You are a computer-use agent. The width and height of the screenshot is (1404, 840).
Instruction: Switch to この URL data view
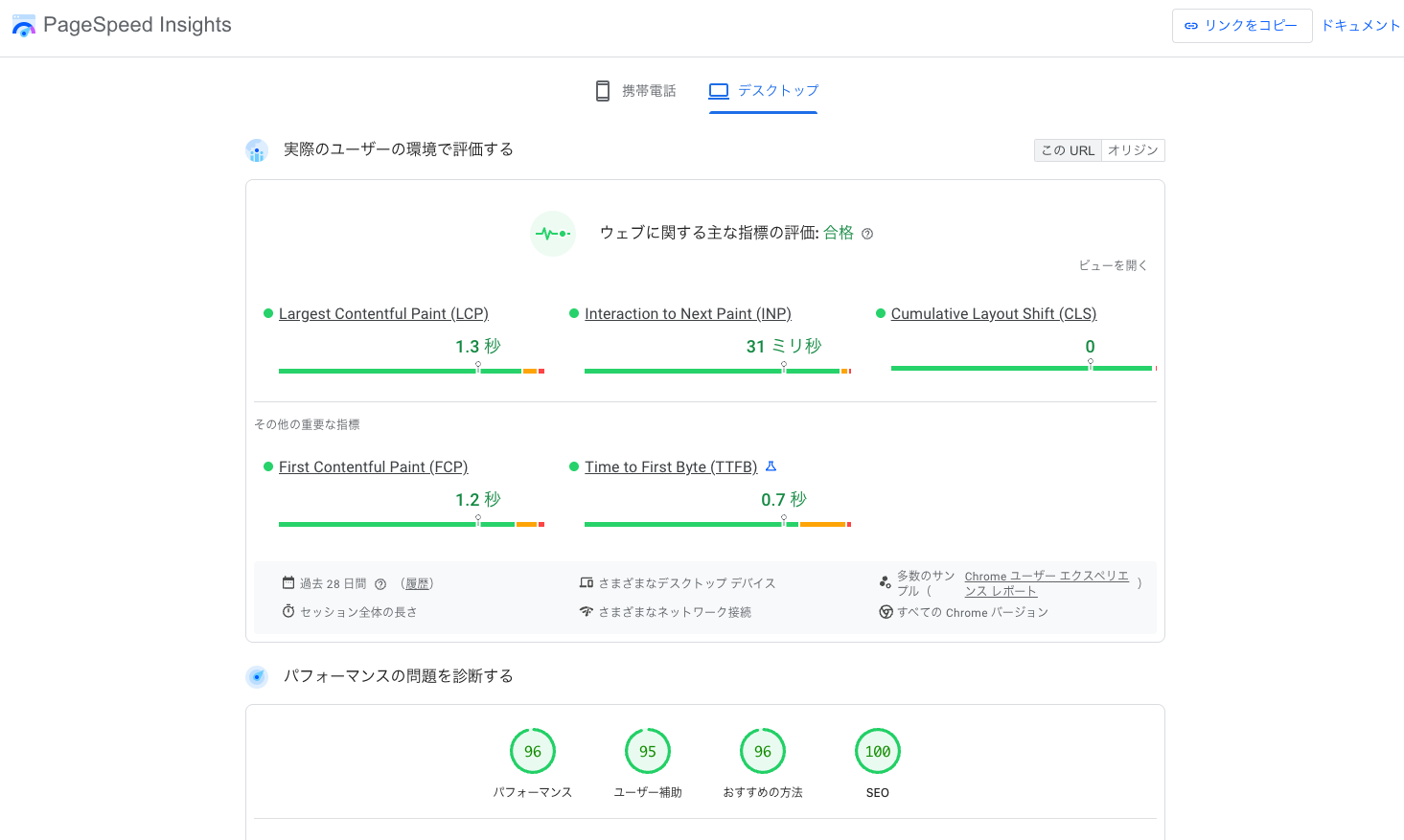point(1068,150)
